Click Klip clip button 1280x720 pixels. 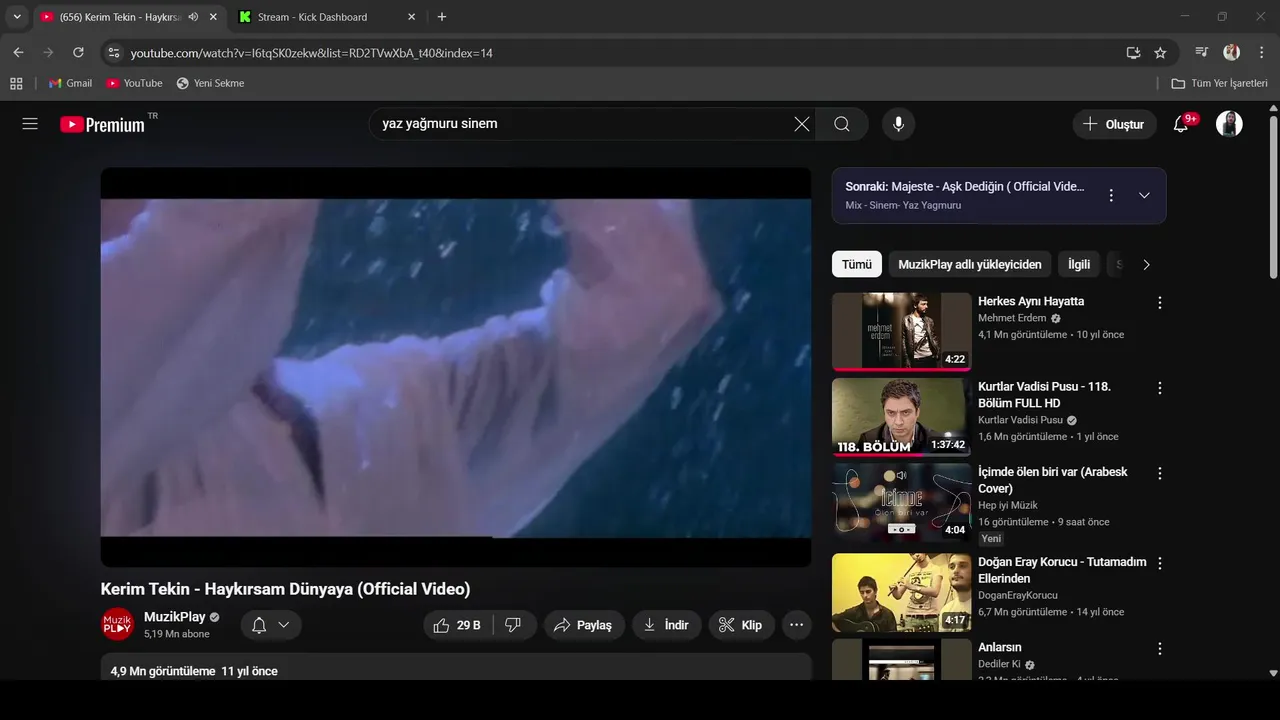click(741, 625)
